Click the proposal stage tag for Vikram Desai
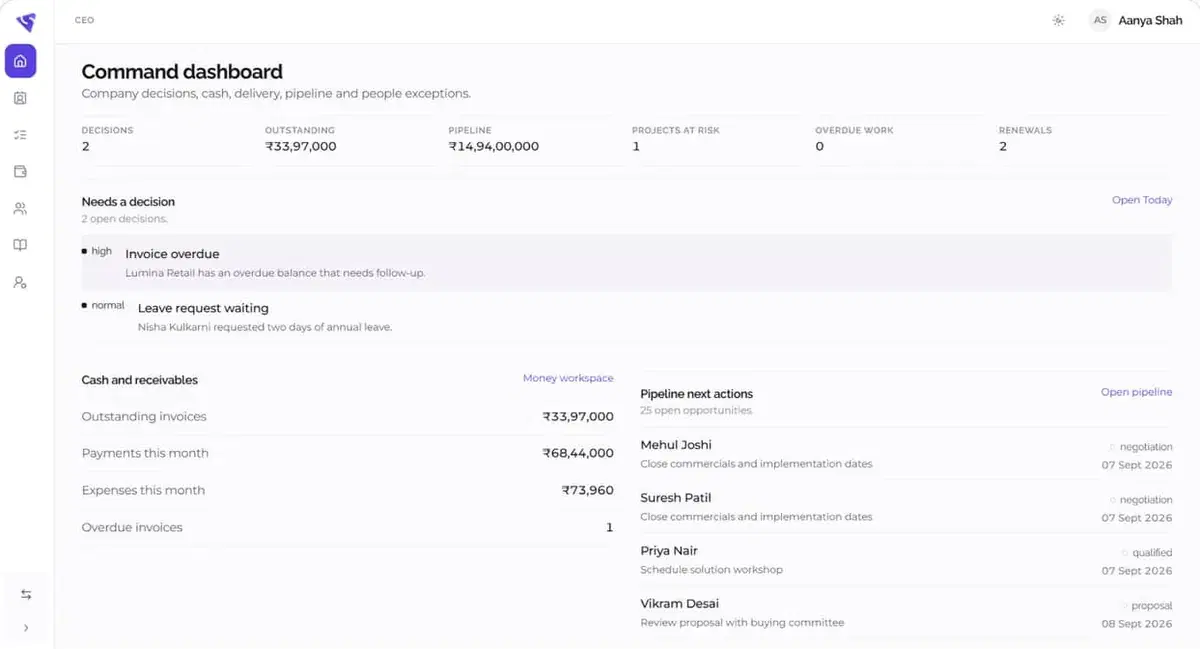Screen dimensions: 1200x649 1152,605
